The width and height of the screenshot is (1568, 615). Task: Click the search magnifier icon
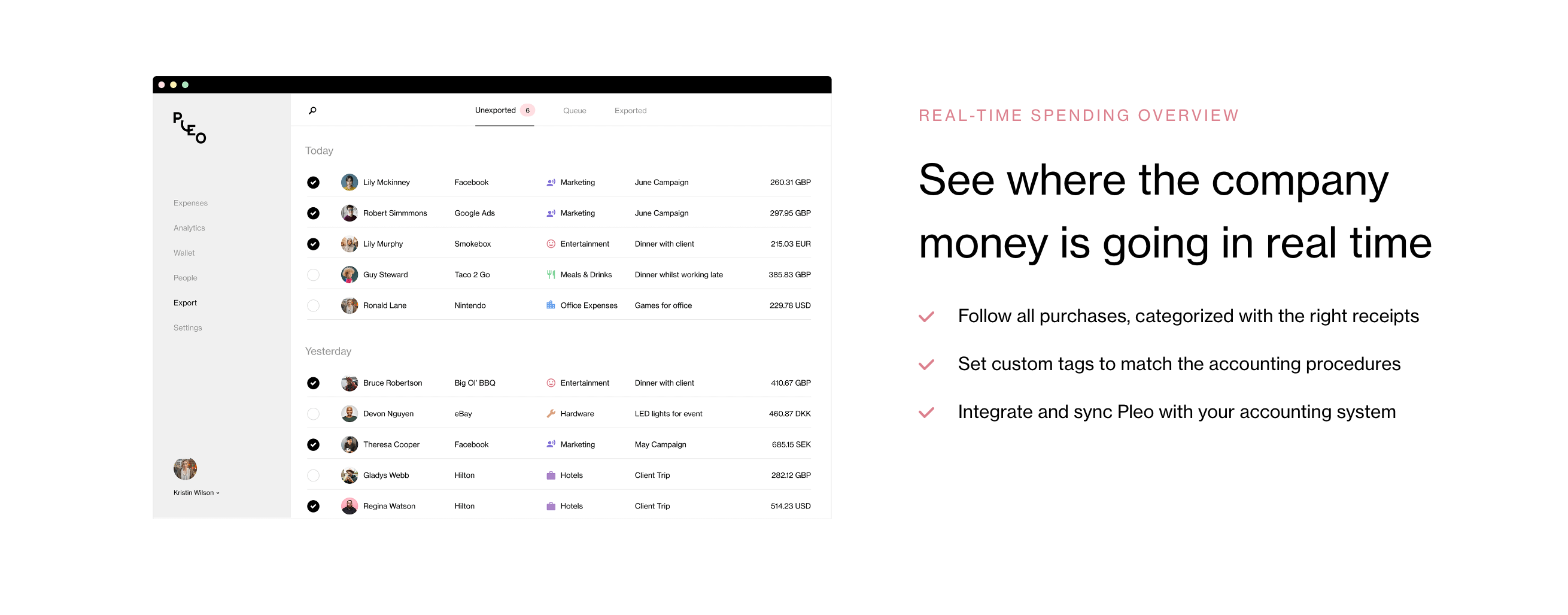tap(312, 111)
